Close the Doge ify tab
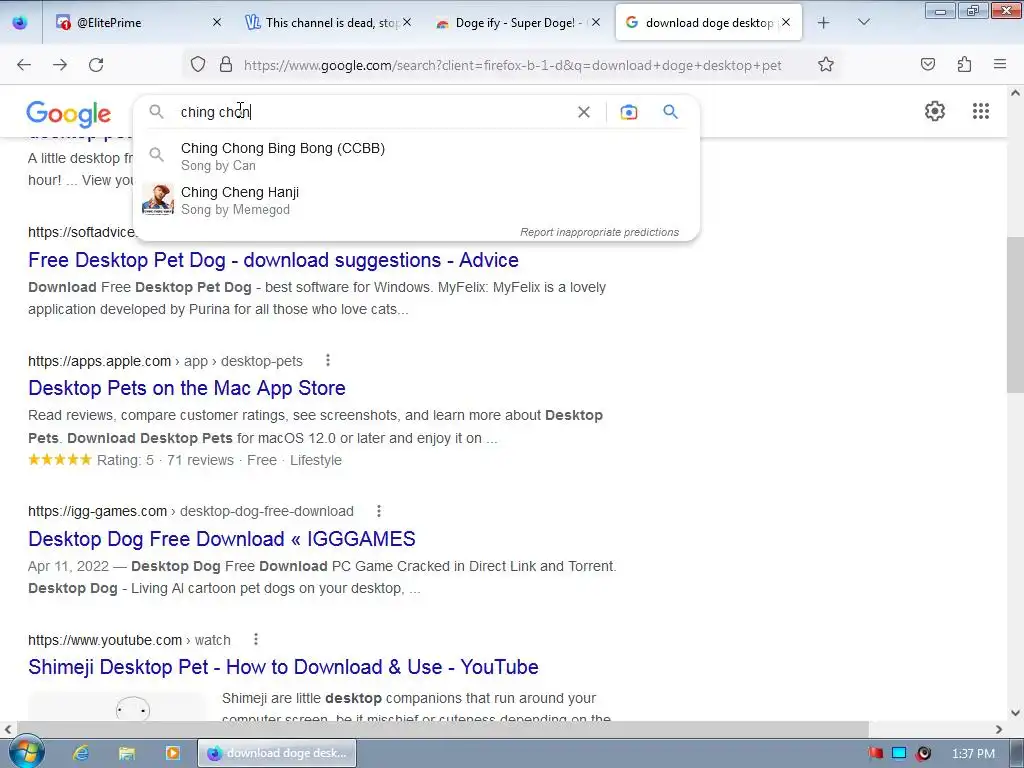The width and height of the screenshot is (1024, 768). coord(596,22)
